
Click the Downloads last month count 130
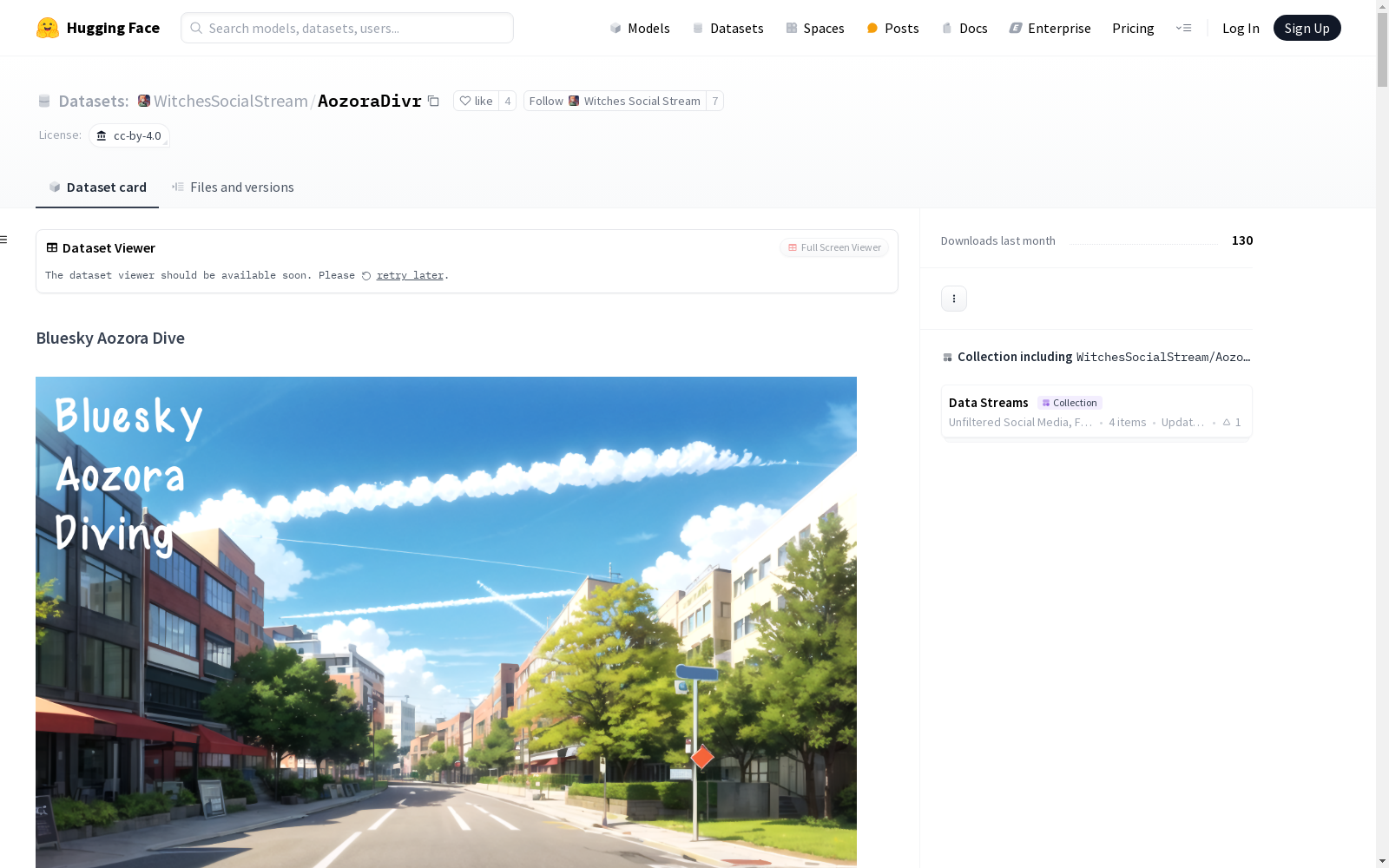coord(1242,240)
